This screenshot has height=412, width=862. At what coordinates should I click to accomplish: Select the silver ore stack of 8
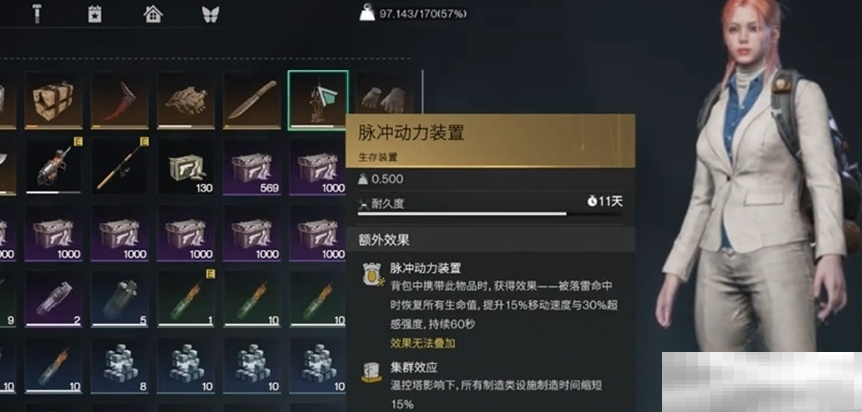[x=119, y=364]
